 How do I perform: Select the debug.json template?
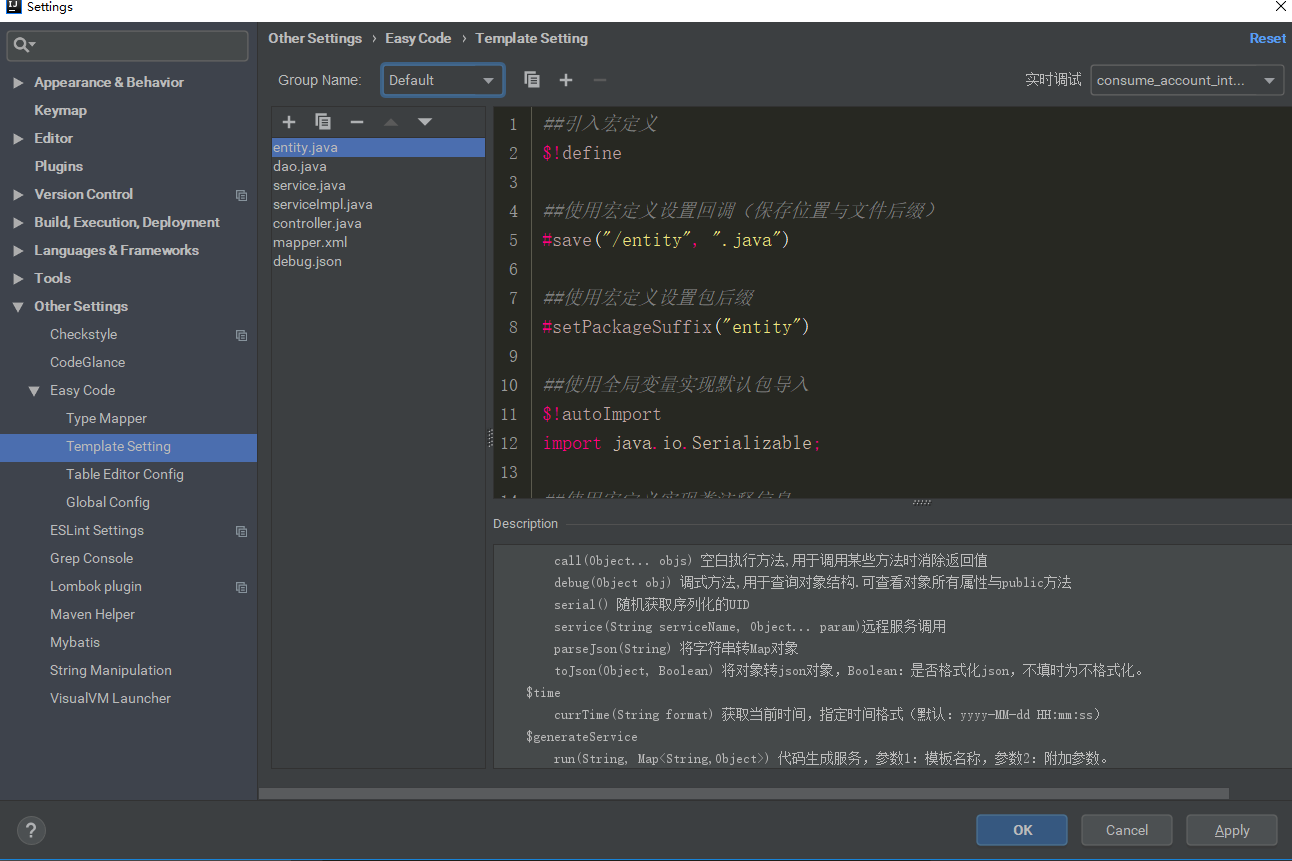[378, 261]
